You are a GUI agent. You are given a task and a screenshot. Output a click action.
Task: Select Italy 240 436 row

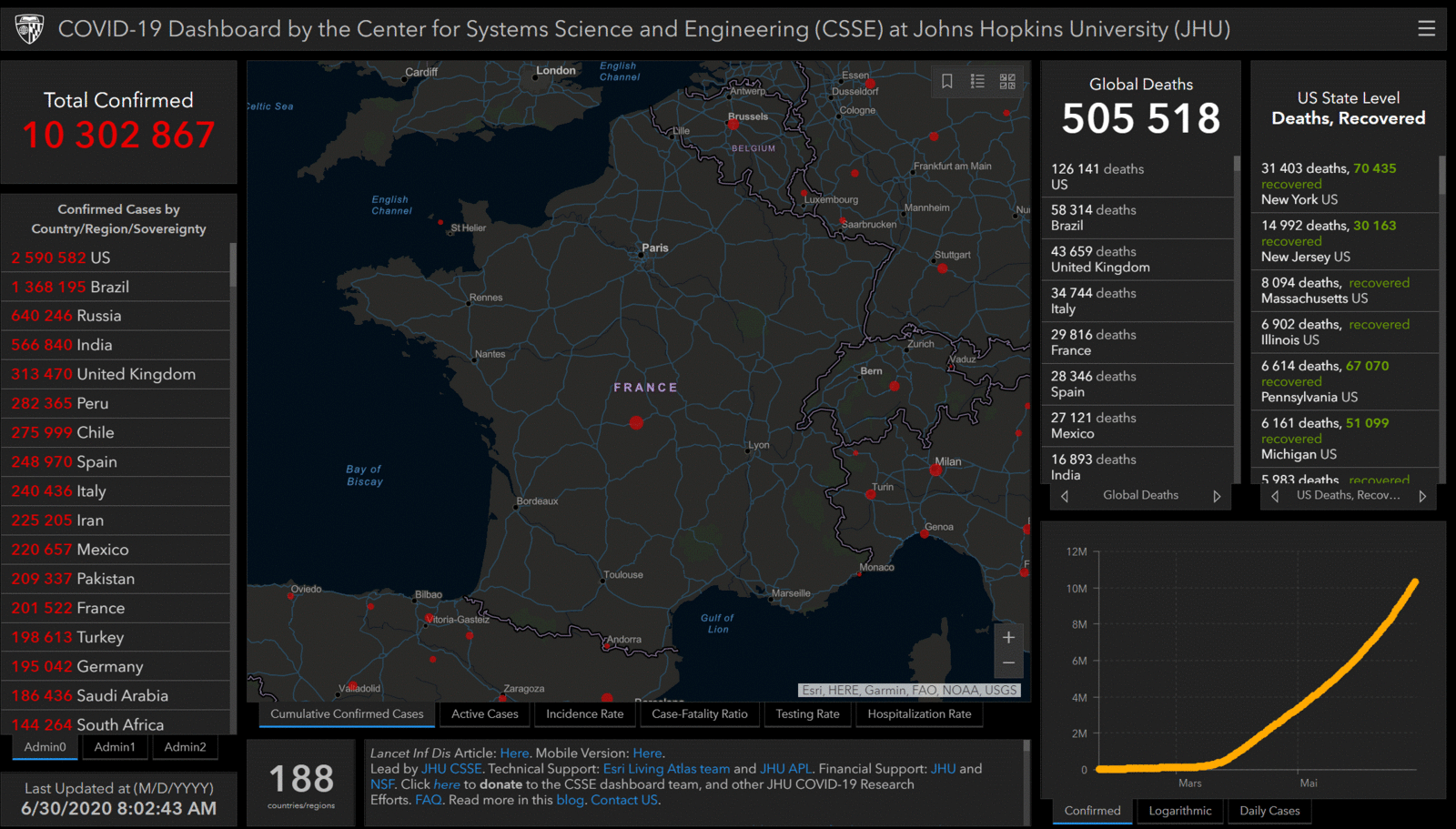[116, 490]
